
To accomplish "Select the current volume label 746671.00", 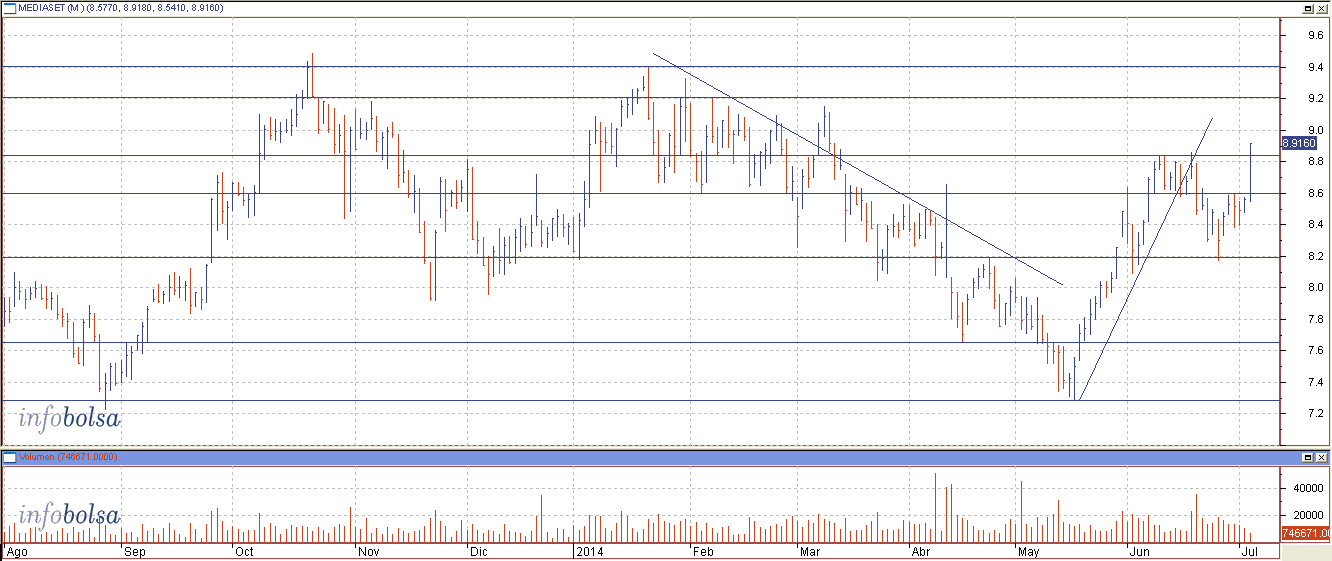I will click(x=1305, y=534).
